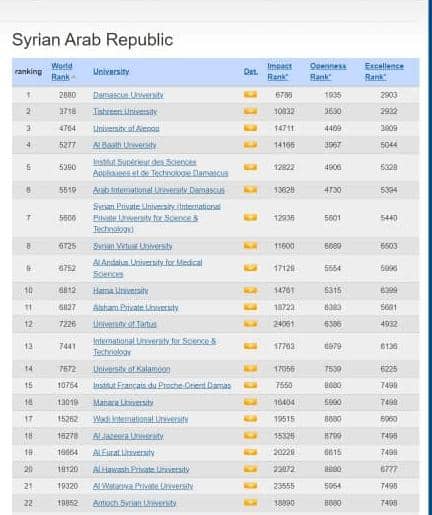Open Tishreen University details icon
Screen dimensions: 432x515
click(x=250, y=111)
